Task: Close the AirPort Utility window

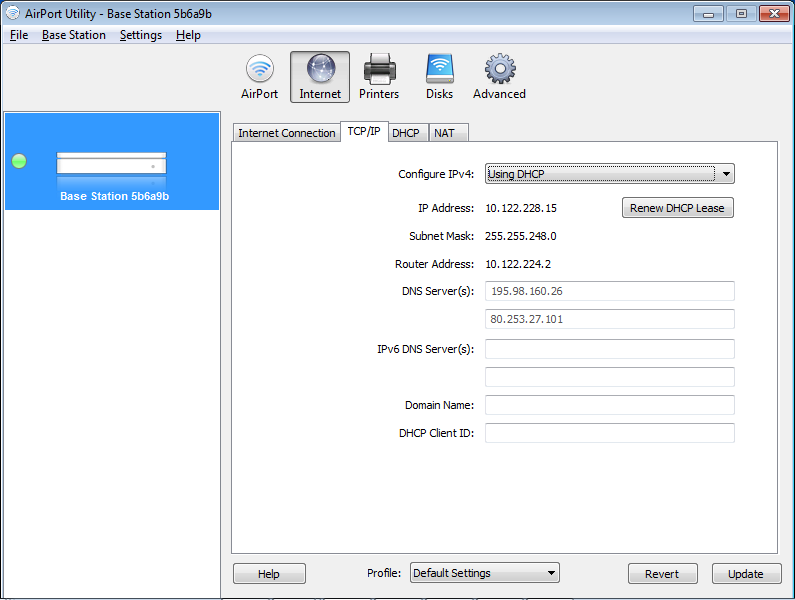Action: coord(774,14)
